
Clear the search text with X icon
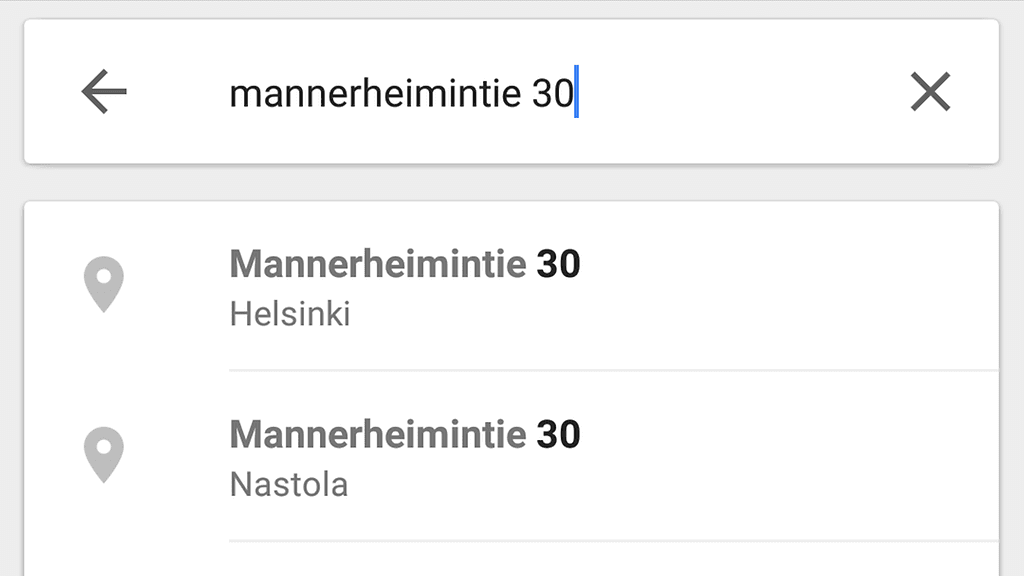tap(930, 93)
